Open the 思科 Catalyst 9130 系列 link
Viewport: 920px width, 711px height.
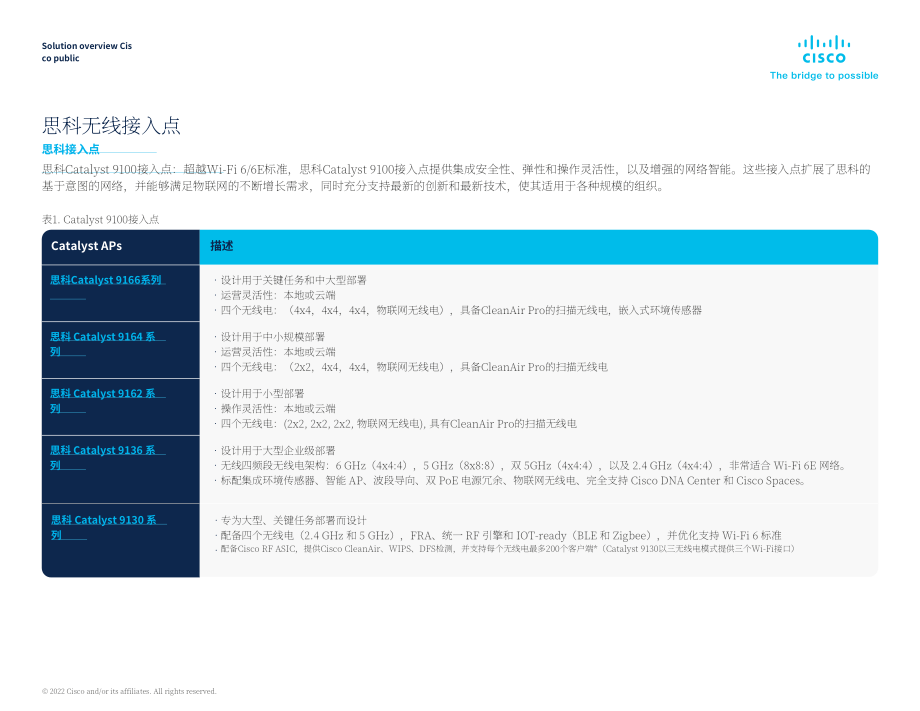(103, 527)
